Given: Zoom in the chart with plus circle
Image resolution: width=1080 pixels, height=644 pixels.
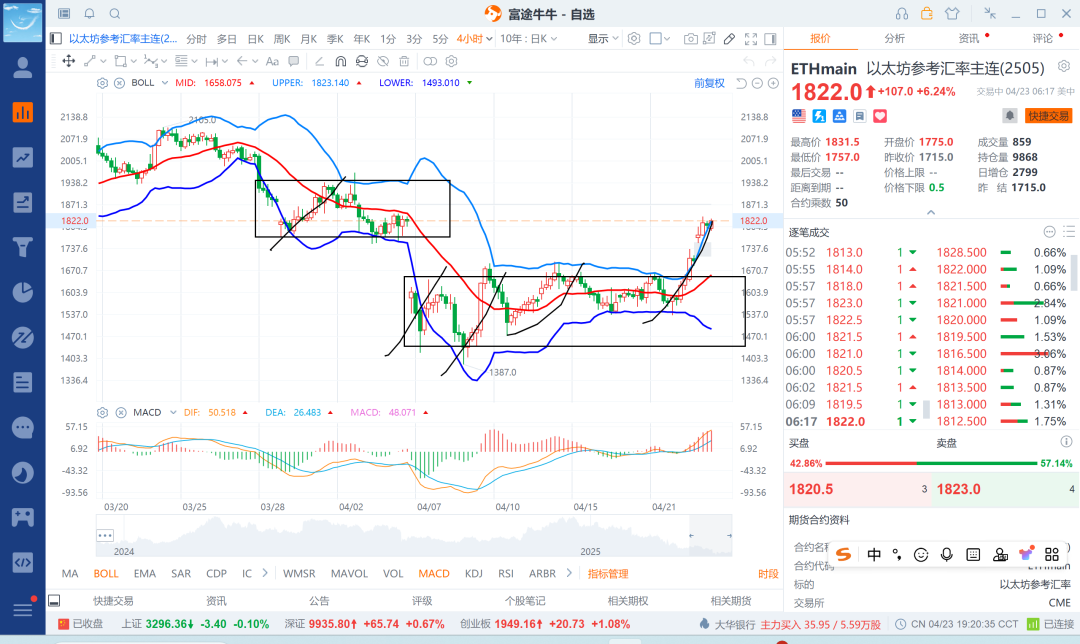Looking at the screenshot, I should (x=773, y=83).
